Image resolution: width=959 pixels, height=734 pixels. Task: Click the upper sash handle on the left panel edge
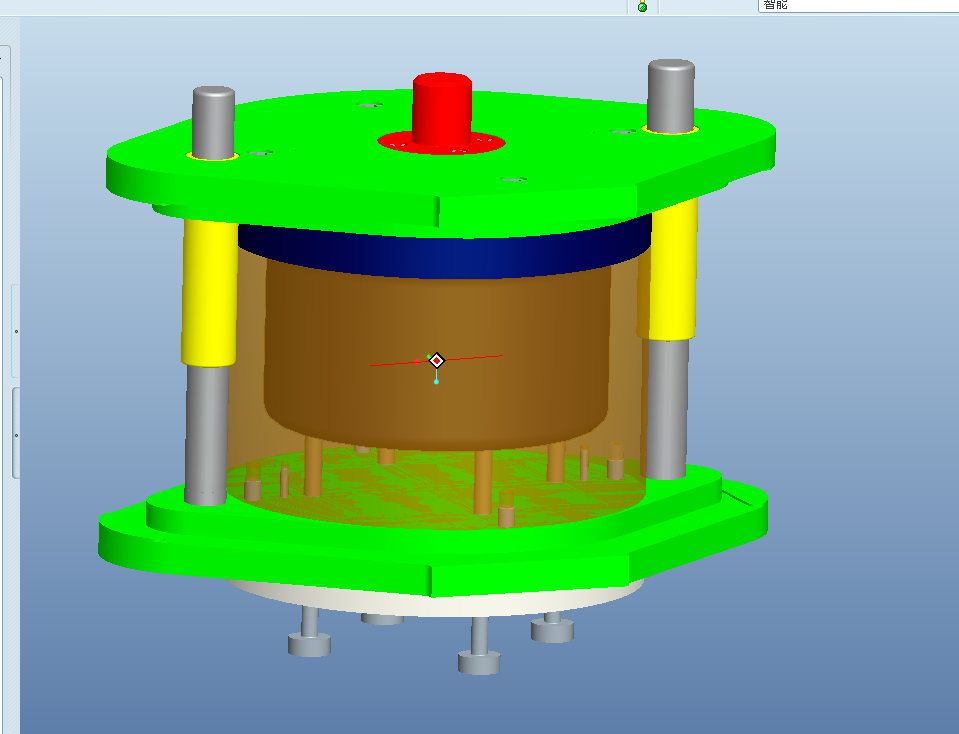16,331
